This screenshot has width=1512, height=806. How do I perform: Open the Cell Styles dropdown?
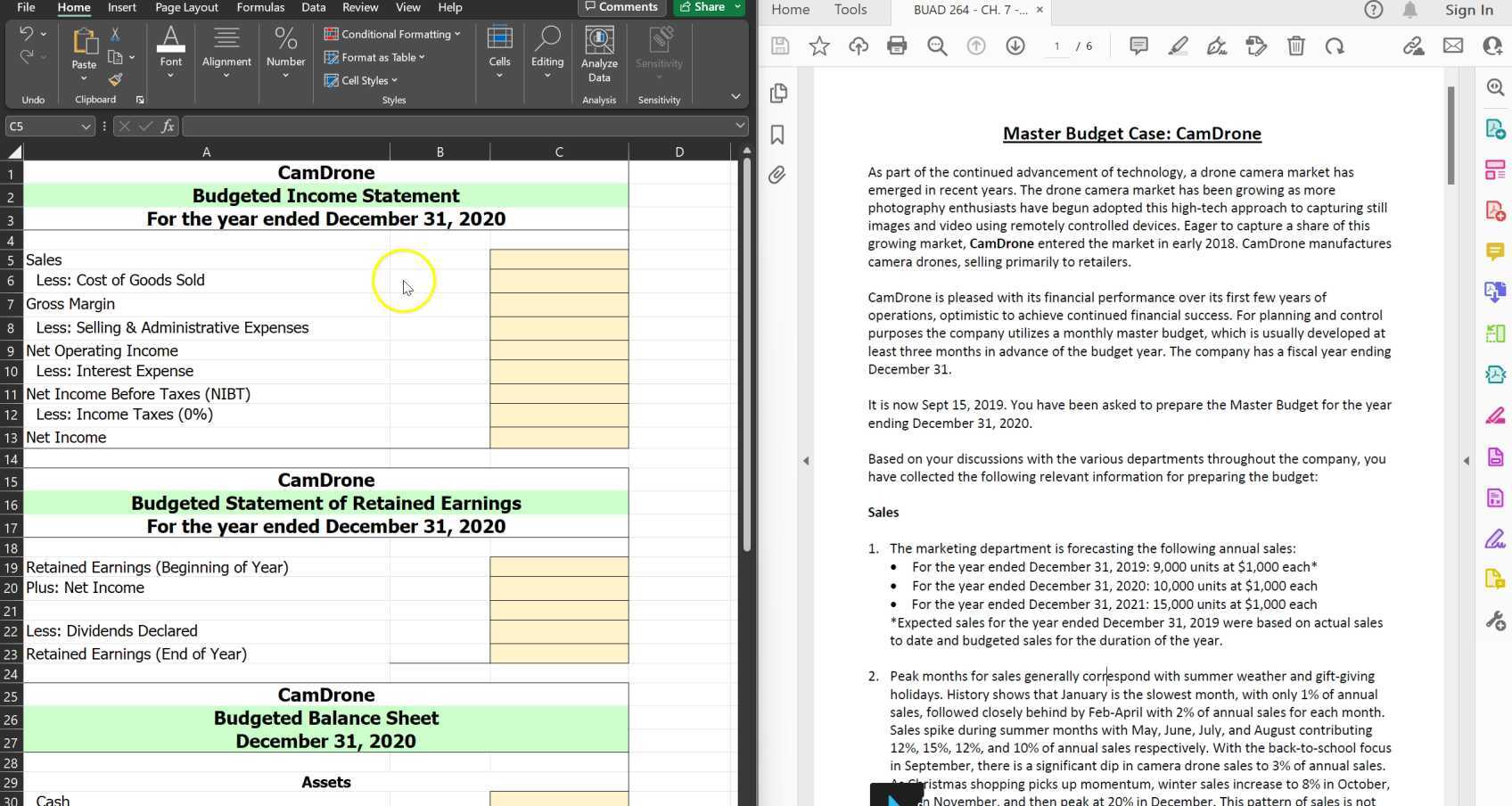point(363,80)
